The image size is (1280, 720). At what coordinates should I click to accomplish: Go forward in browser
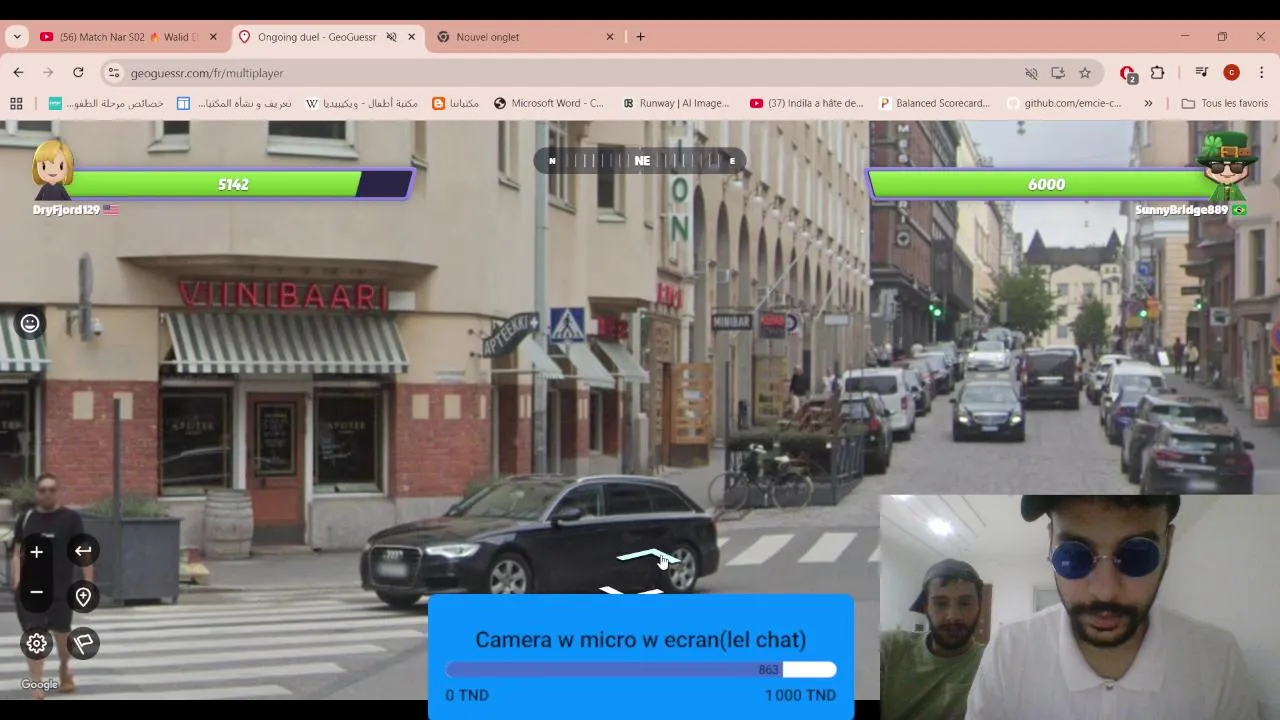(48, 72)
